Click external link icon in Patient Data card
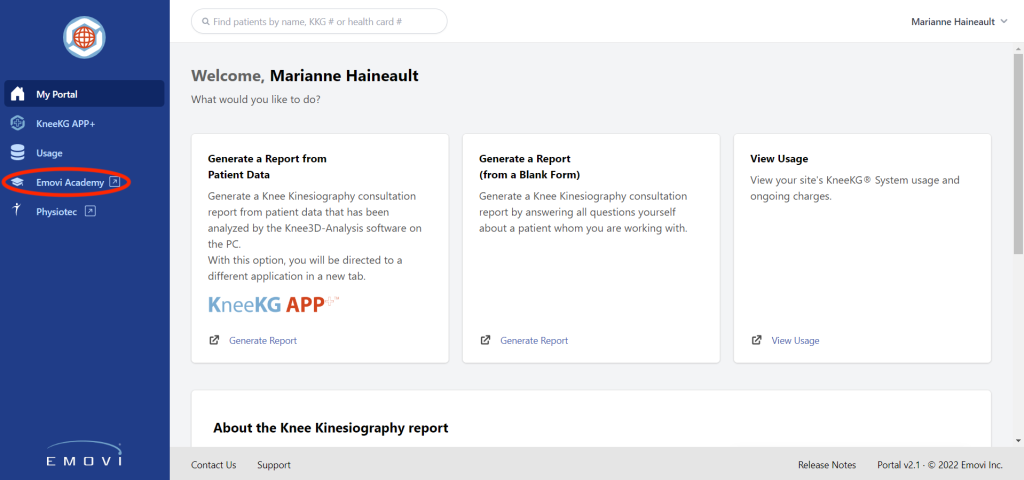The height and width of the screenshot is (480, 1024). (x=214, y=340)
